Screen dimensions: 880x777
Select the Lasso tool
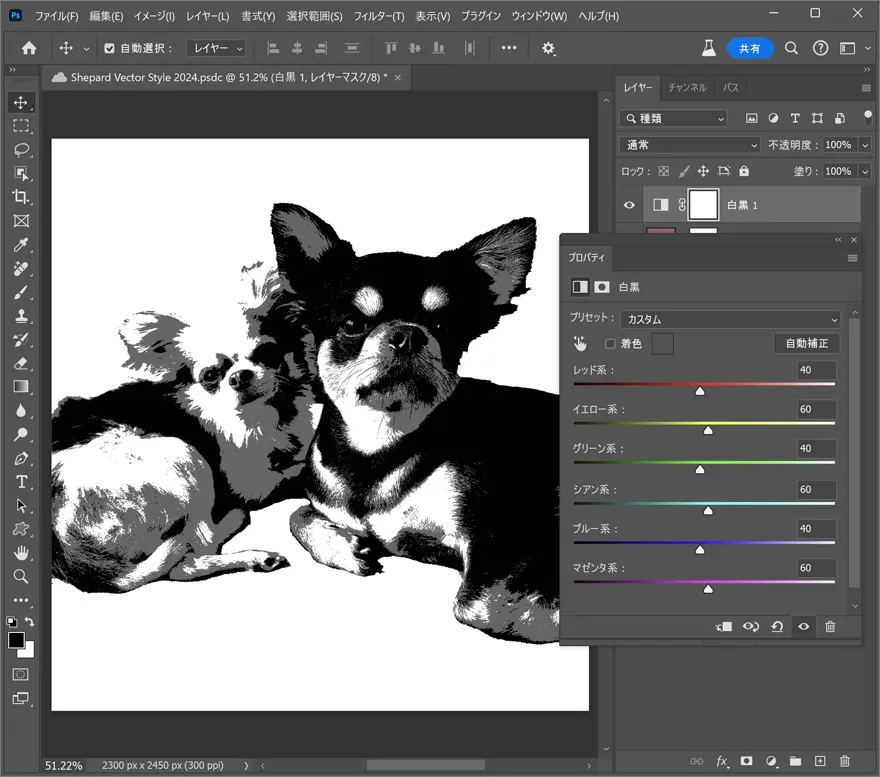(x=21, y=150)
